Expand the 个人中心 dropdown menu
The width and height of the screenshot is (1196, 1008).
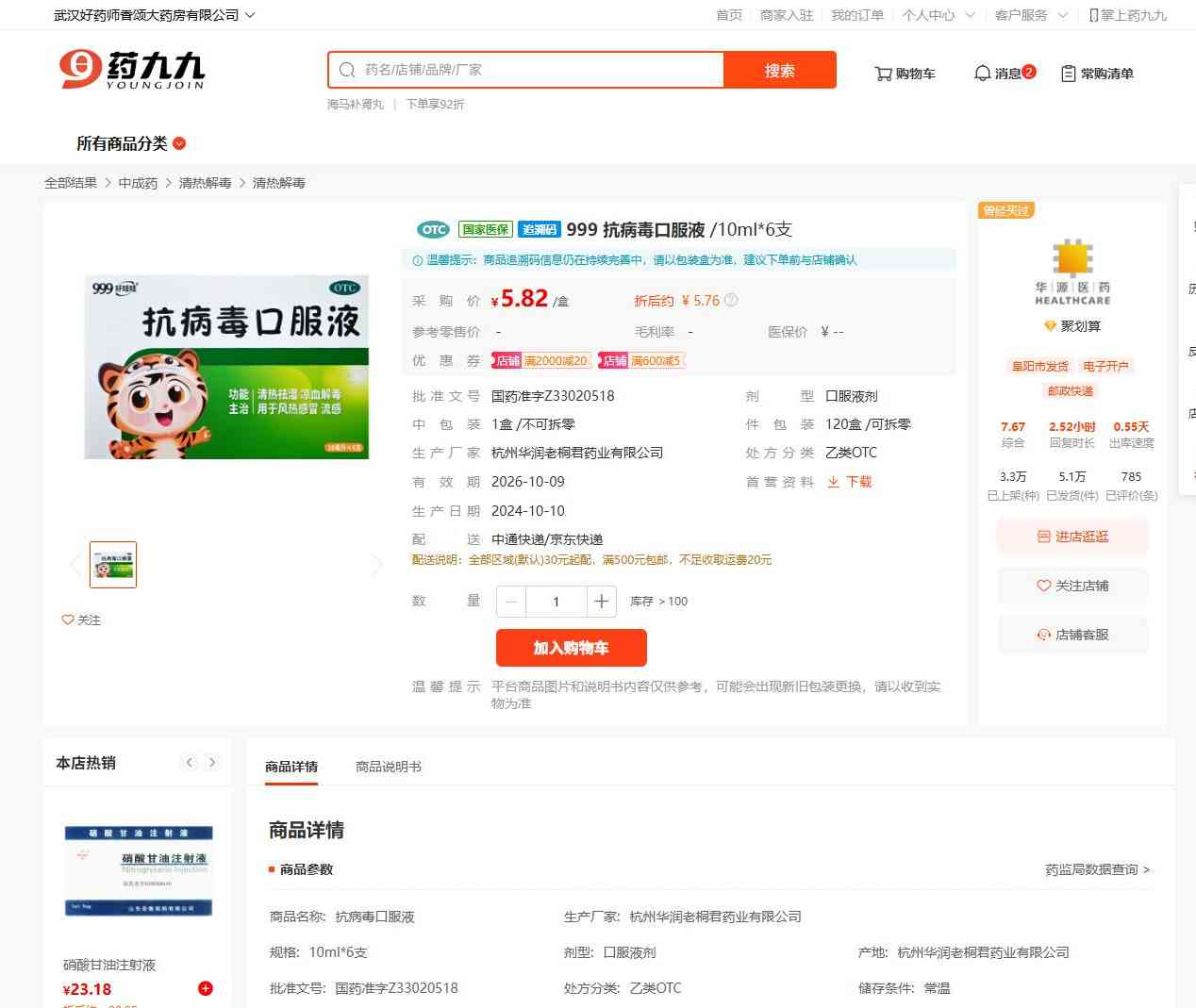tap(938, 15)
